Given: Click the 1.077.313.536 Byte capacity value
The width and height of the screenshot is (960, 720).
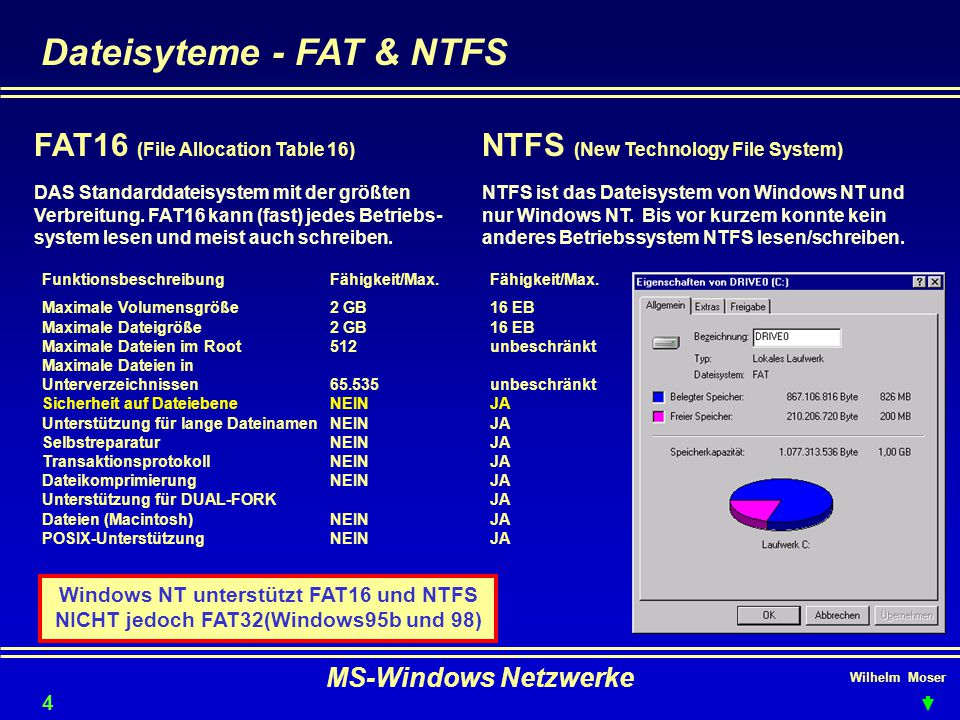Looking at the screenshot, I should [x=818, y=452].
